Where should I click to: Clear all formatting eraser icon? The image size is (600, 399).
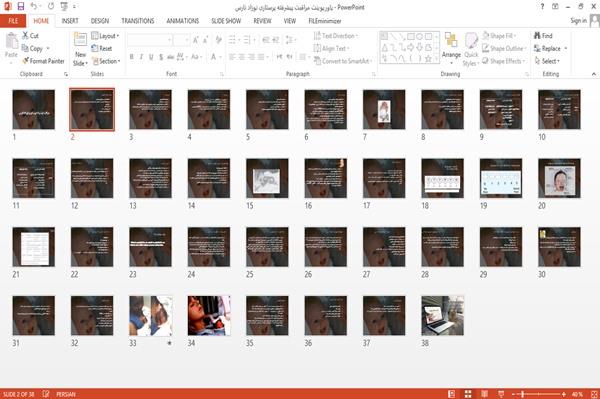(x=218, y=40)
